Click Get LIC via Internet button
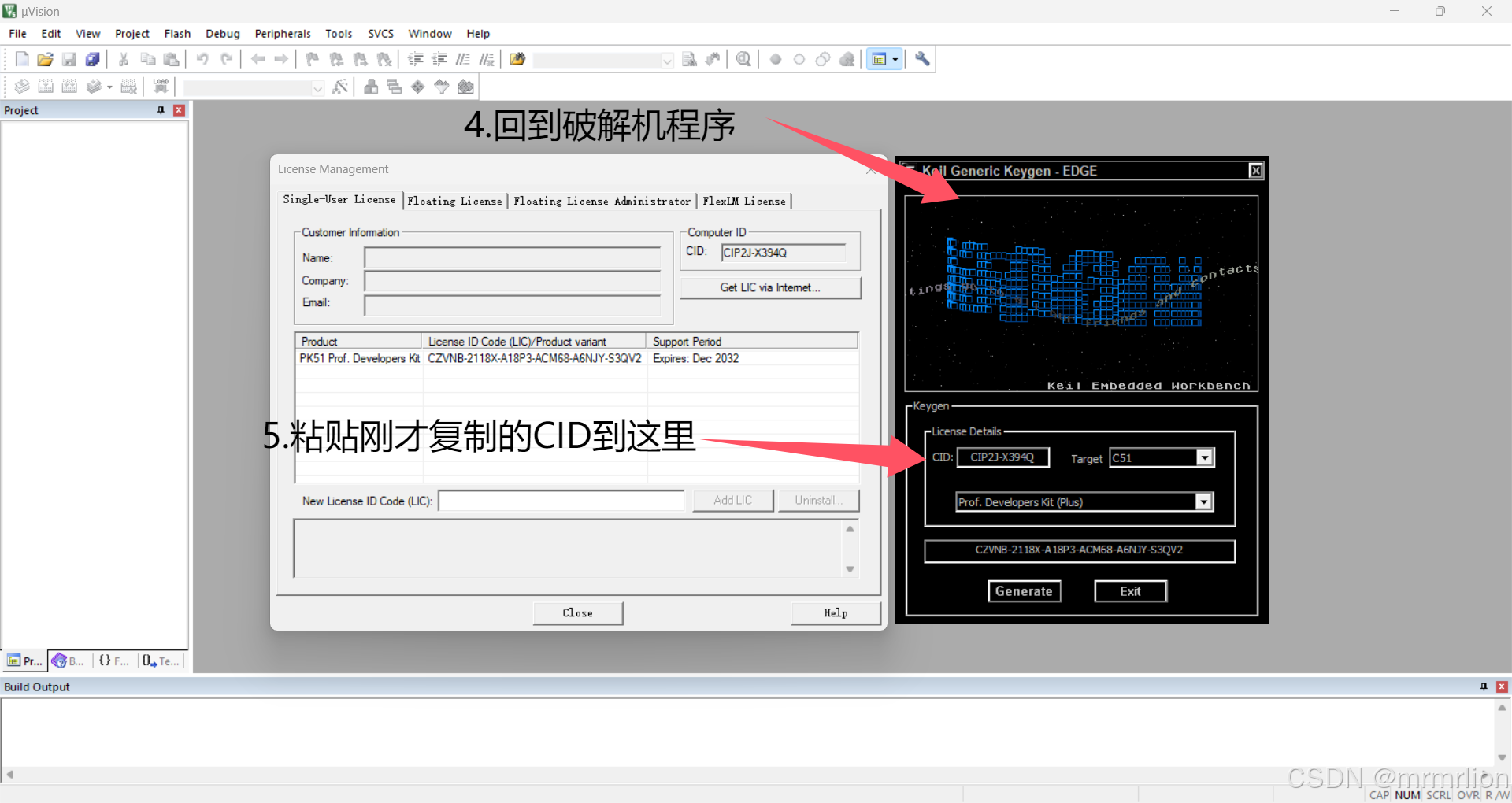Screen dimensions: 1512x803 coord(770,287)
